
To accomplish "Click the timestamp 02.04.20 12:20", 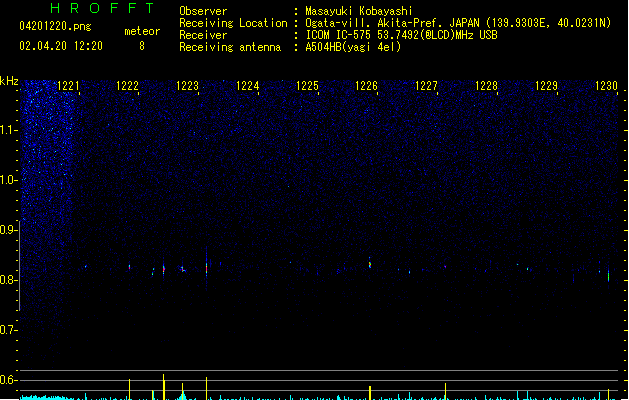I will [61, 46].
